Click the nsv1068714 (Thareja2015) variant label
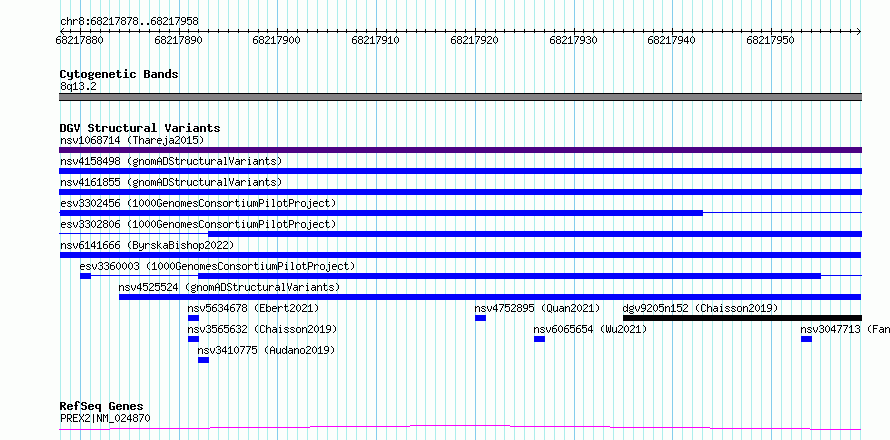The image size is (890, 440). click(x=132, y=140)
